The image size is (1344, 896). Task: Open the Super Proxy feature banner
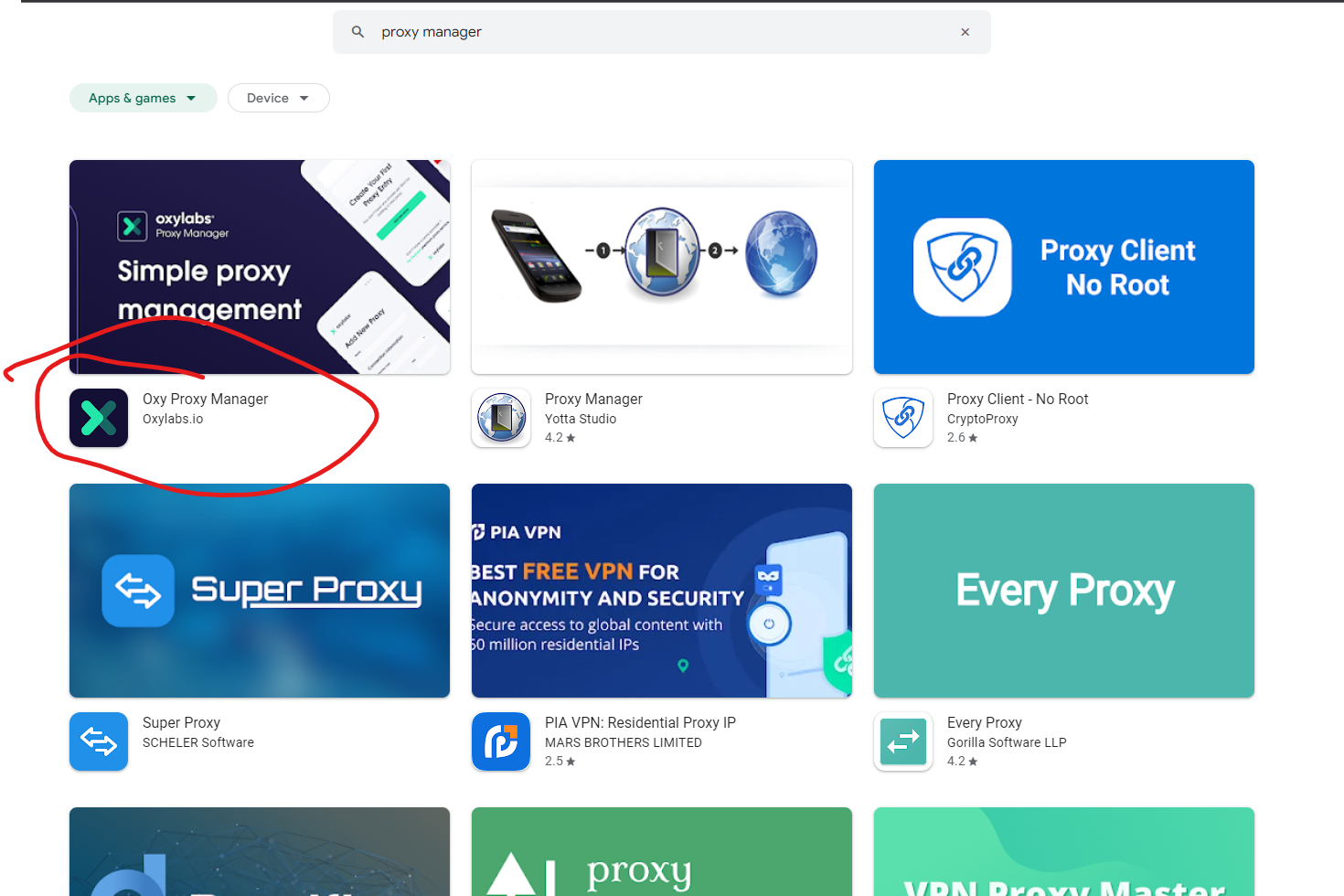click(259, 591)
